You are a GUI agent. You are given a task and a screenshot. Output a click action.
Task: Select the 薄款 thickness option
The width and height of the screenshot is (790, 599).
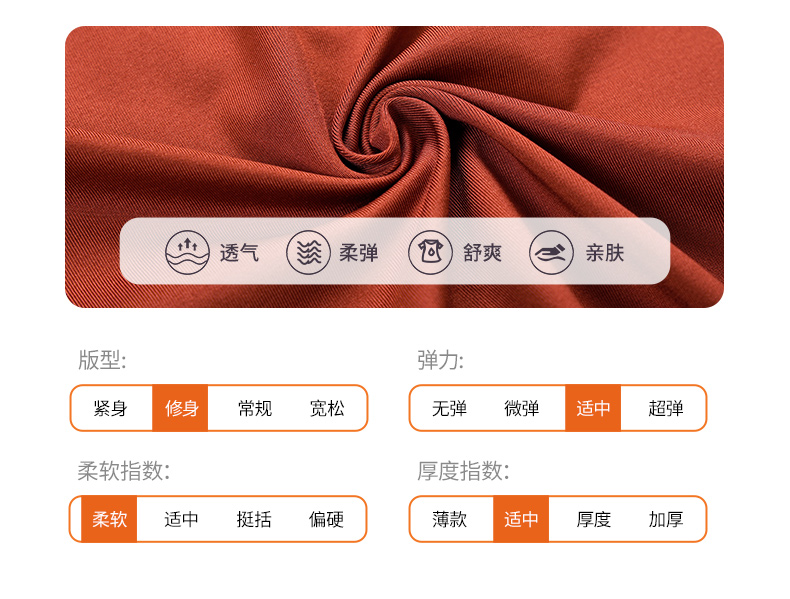point(449,519)
